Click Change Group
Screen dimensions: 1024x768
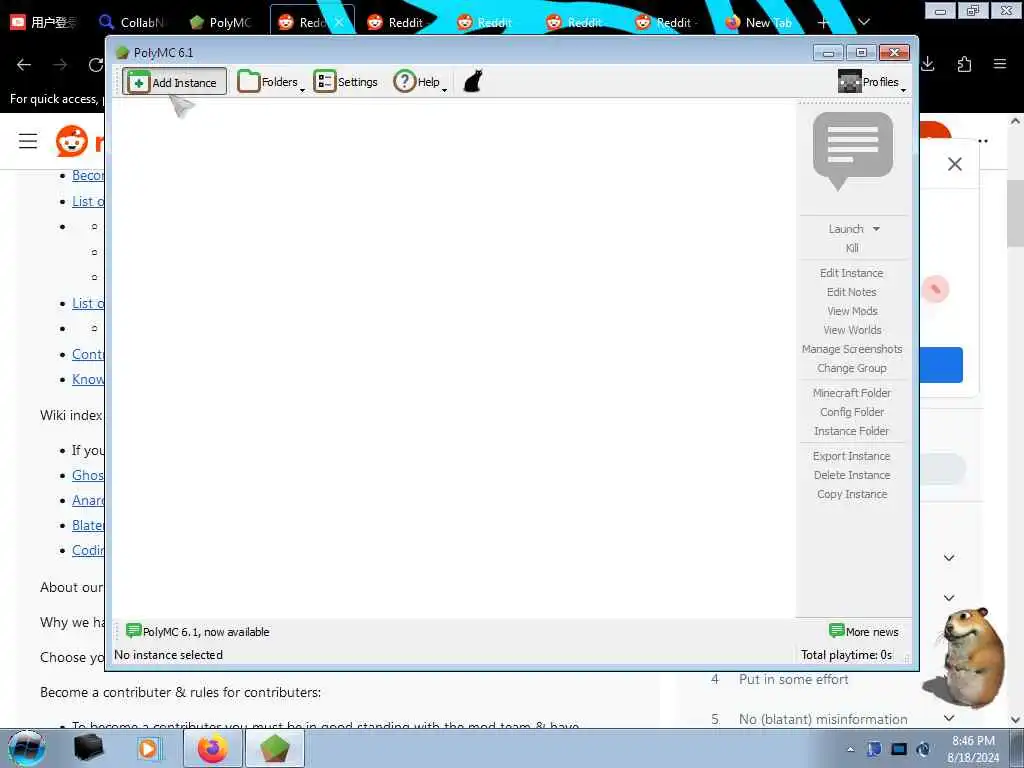pyautogui.click(x=852, y=368)
